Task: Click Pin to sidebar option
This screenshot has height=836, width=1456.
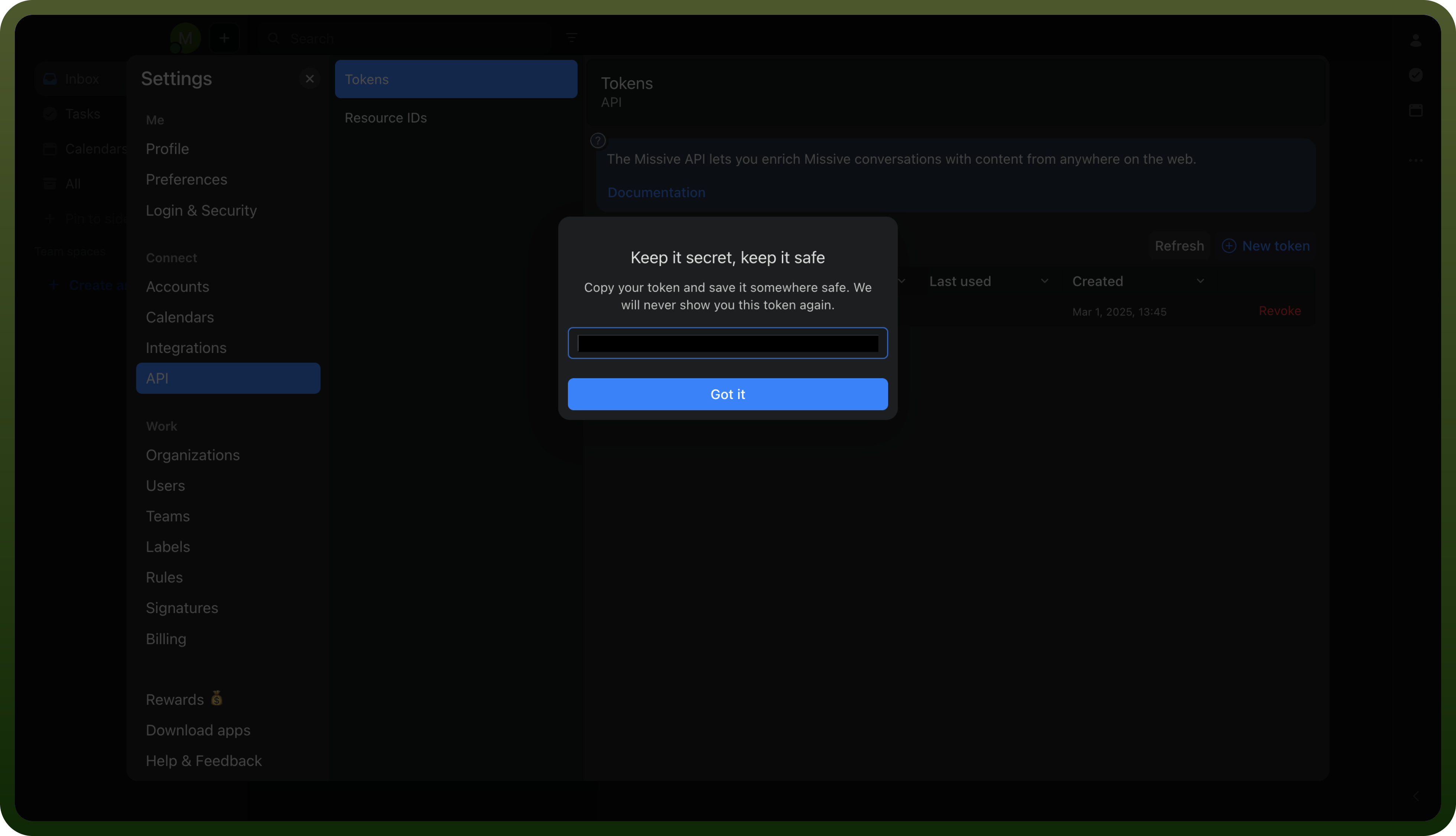Action: point(85,219)
